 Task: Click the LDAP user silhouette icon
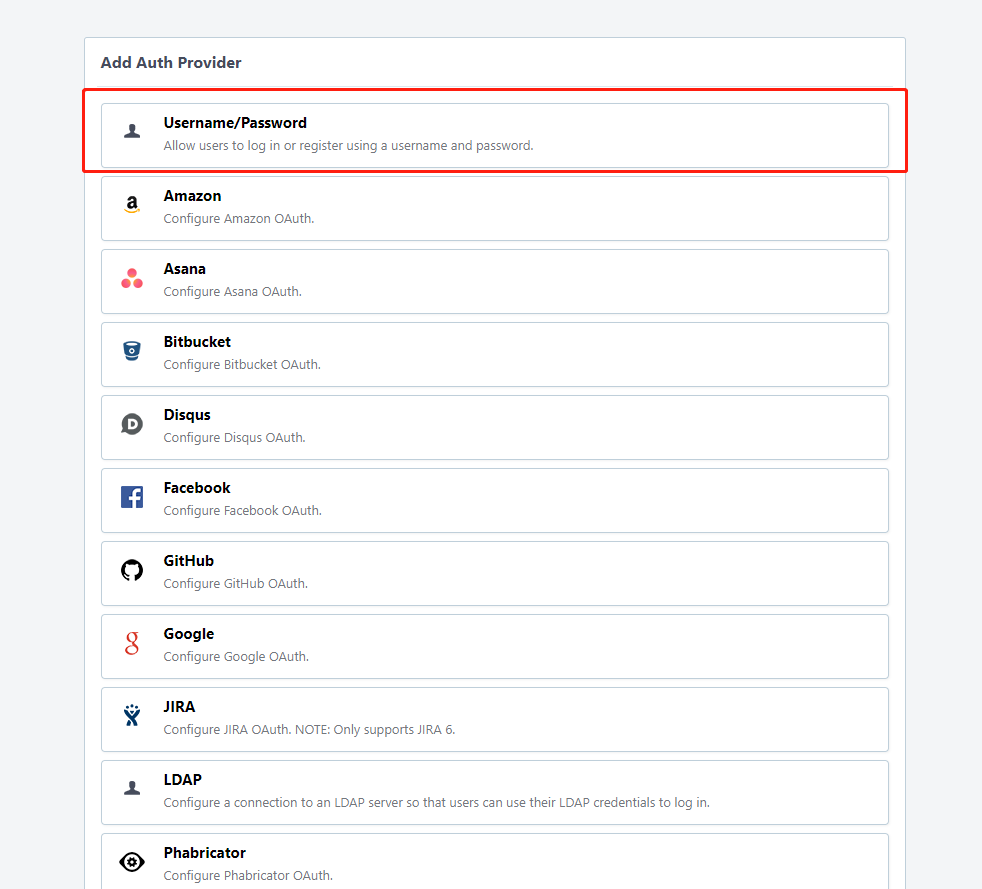132,788
